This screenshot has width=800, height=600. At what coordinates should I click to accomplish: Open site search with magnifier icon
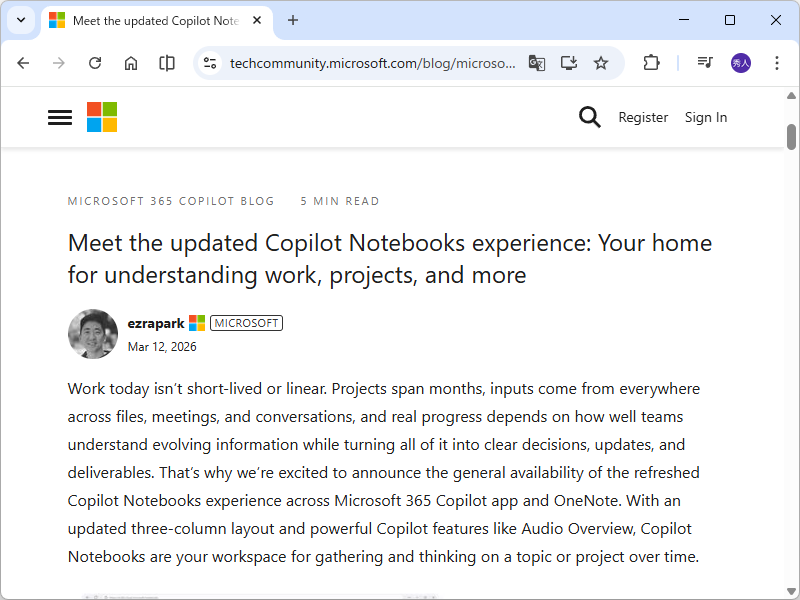pos(590,117)
